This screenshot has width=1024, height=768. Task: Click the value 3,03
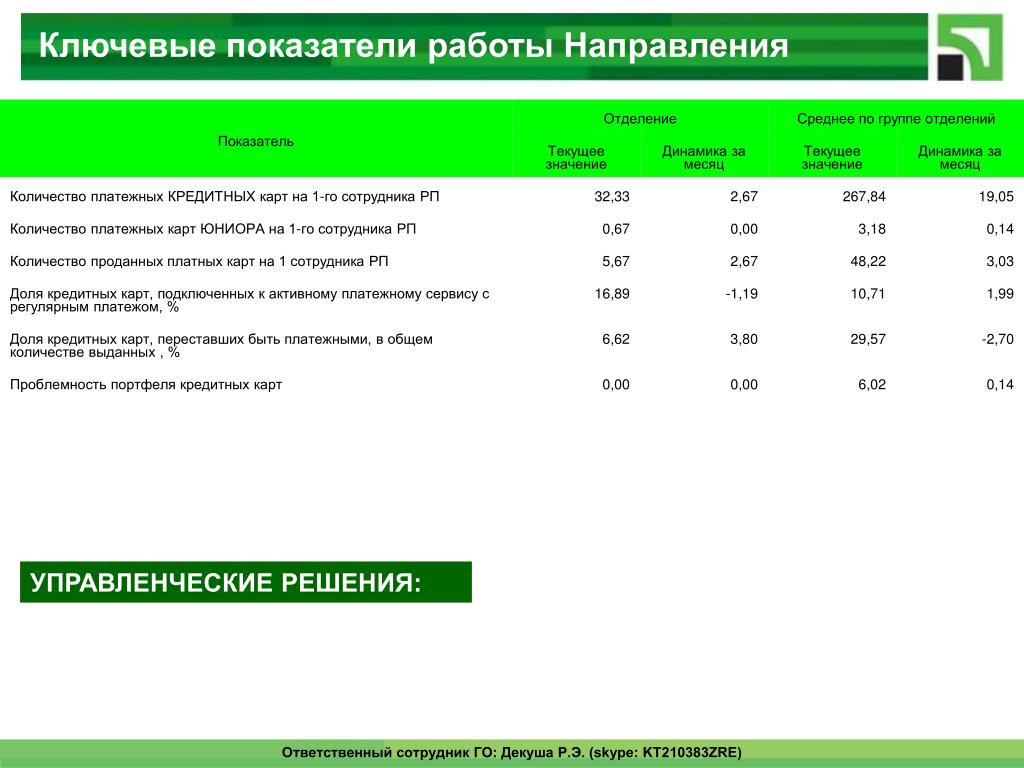1000,262
